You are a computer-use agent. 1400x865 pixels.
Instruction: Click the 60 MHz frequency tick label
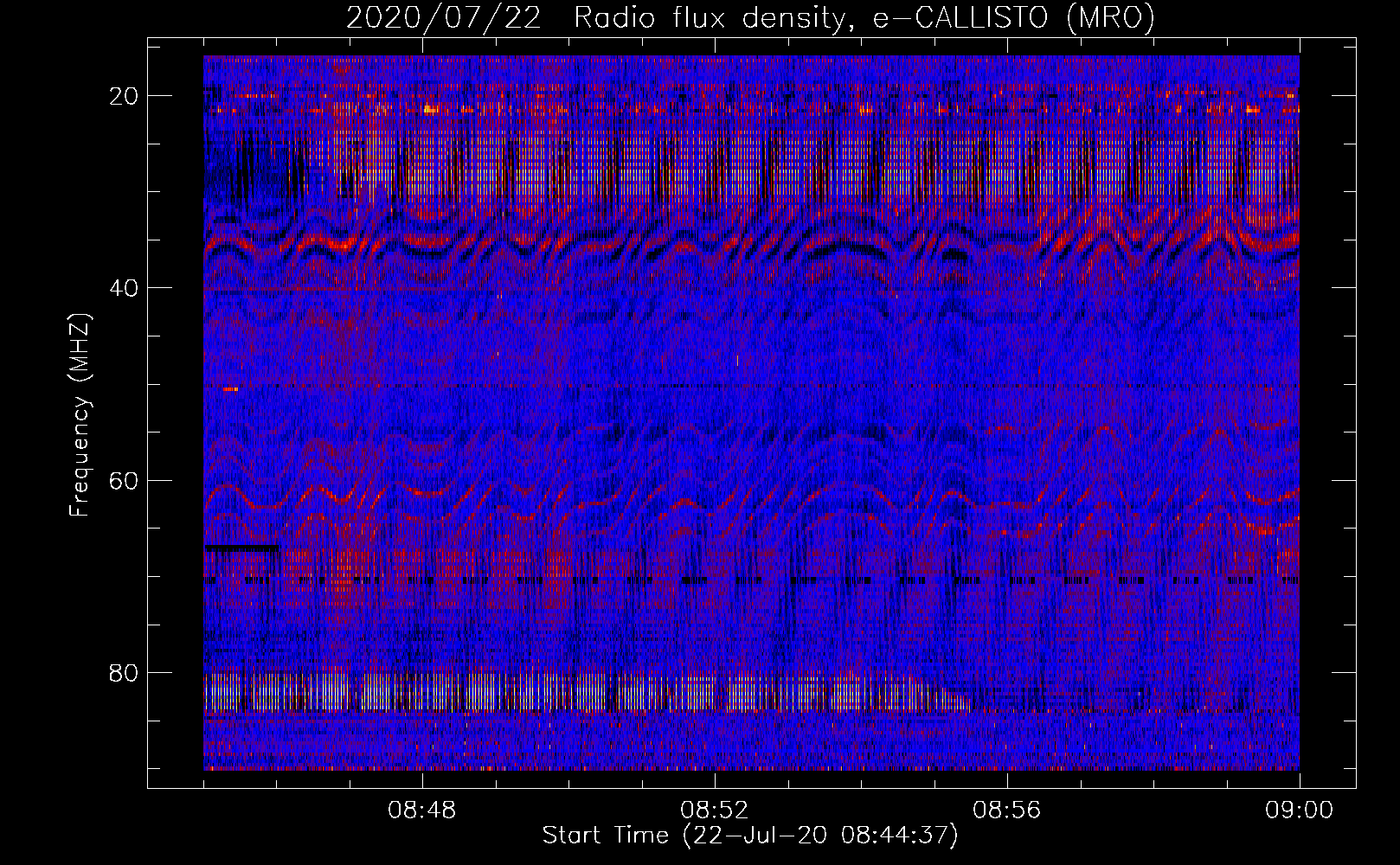(125, 480)
